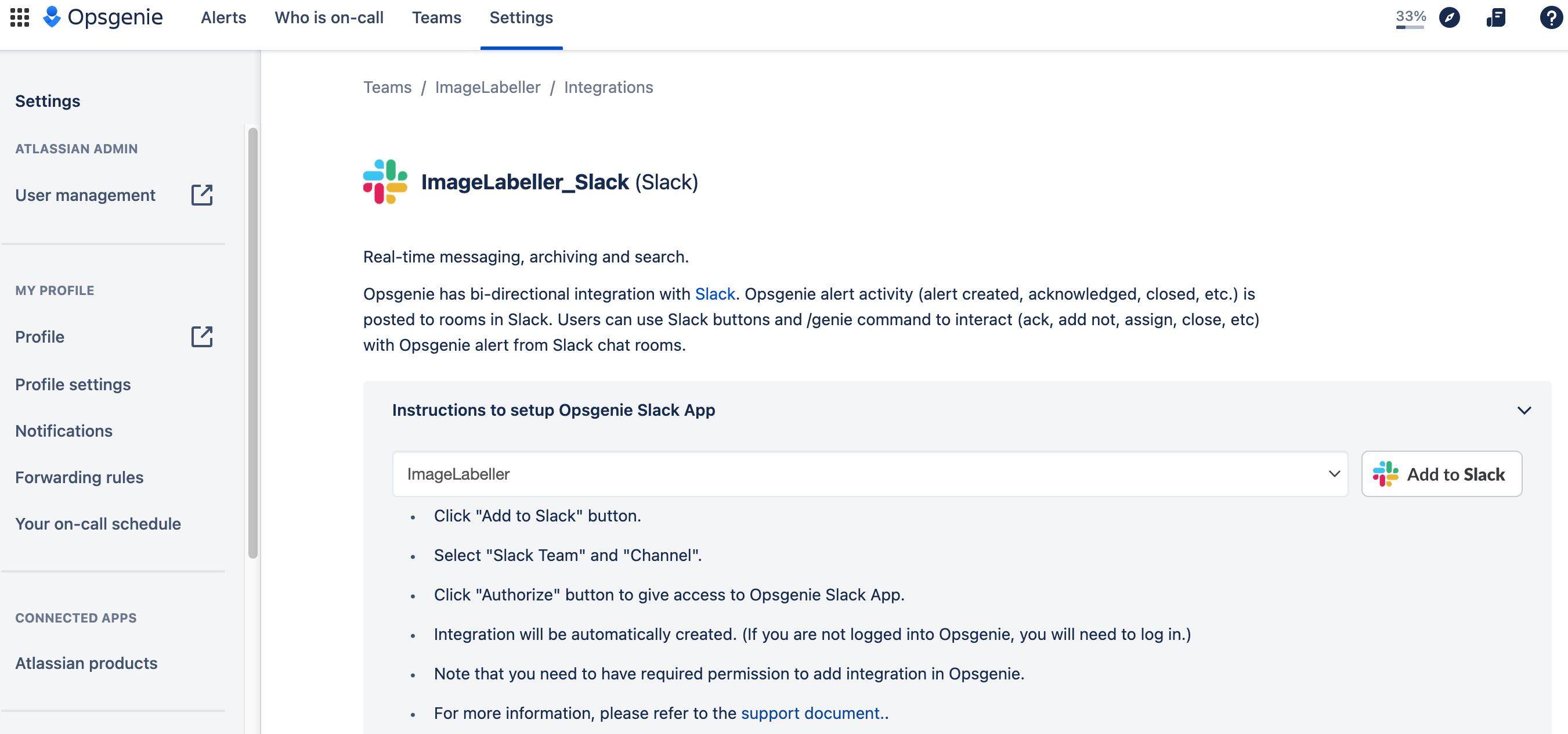Image resolution: width=1568 pixels, height=734 pixels.
Task: Click the compass/direction icon top right
Action: (1449, 17)
